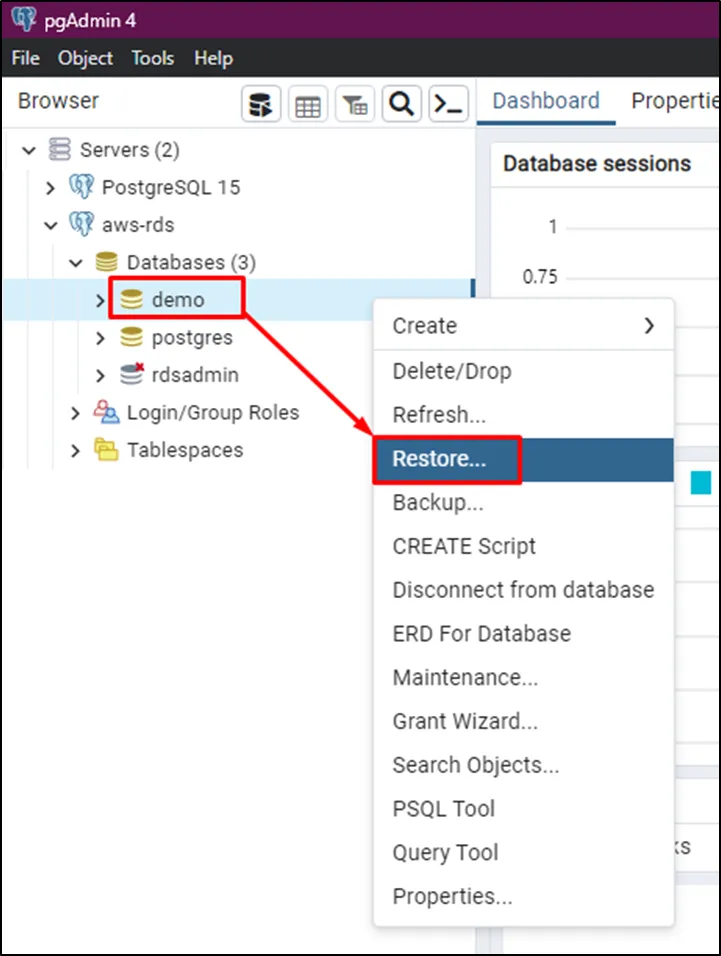The height and width of the screenshot is (956, 721).
Task: Click the teal legend color swatch
Action: [x=701, y=484]
